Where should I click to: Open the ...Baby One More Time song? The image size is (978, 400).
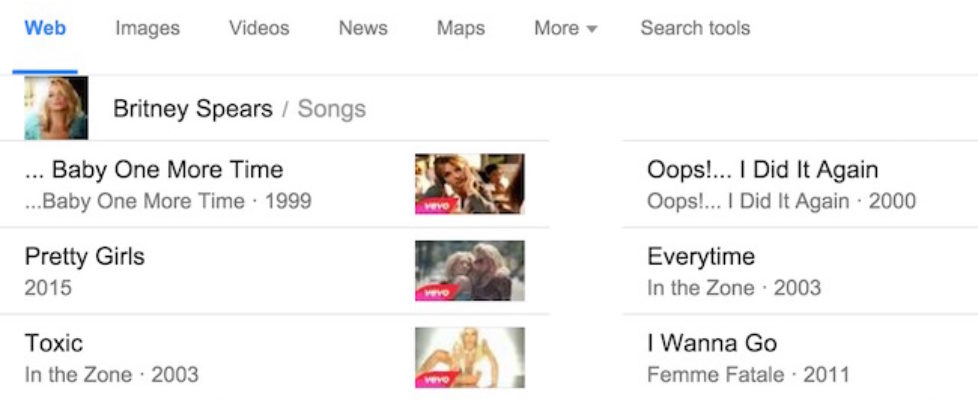154,170
